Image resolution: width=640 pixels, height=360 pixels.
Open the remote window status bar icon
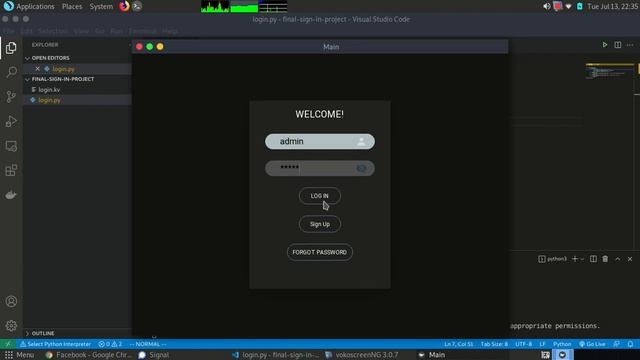[7, 344]
